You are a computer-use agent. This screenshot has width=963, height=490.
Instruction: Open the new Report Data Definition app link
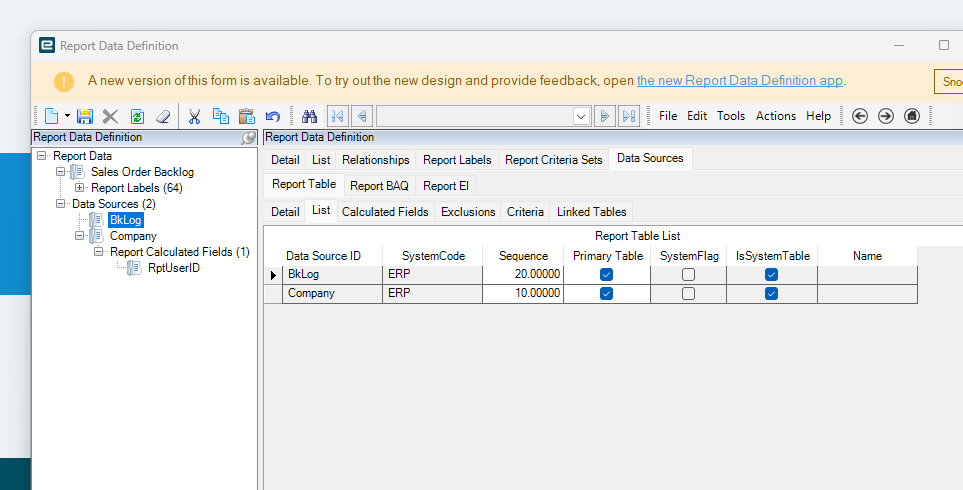(x=739, y=80)
